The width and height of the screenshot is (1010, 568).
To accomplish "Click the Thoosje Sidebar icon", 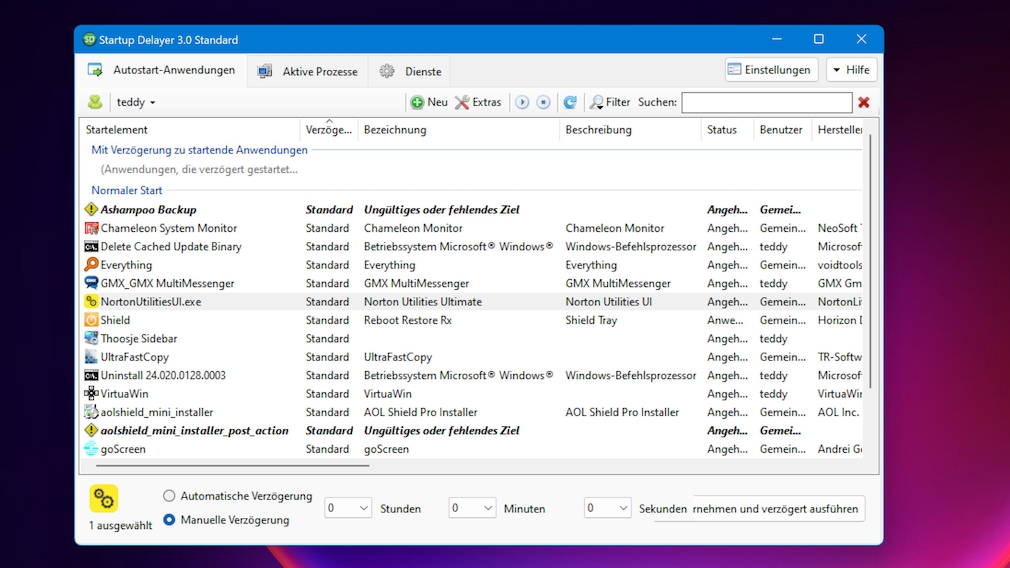I will pos(91,338).
